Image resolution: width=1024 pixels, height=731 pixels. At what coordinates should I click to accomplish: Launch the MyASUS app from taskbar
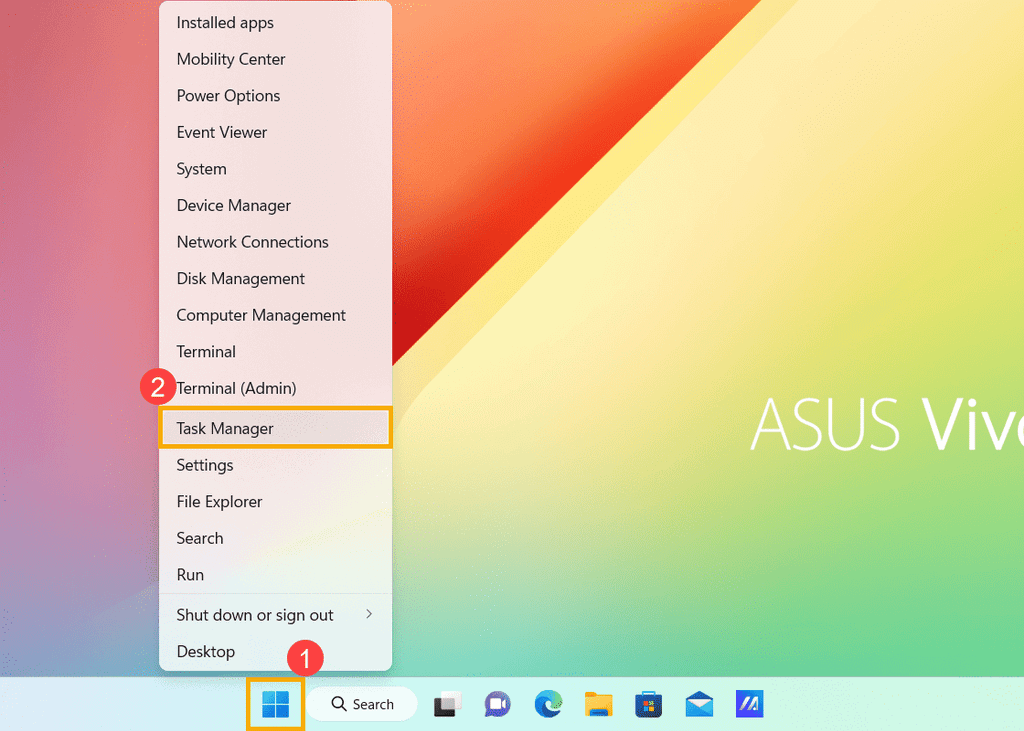[x=749, y=705]
